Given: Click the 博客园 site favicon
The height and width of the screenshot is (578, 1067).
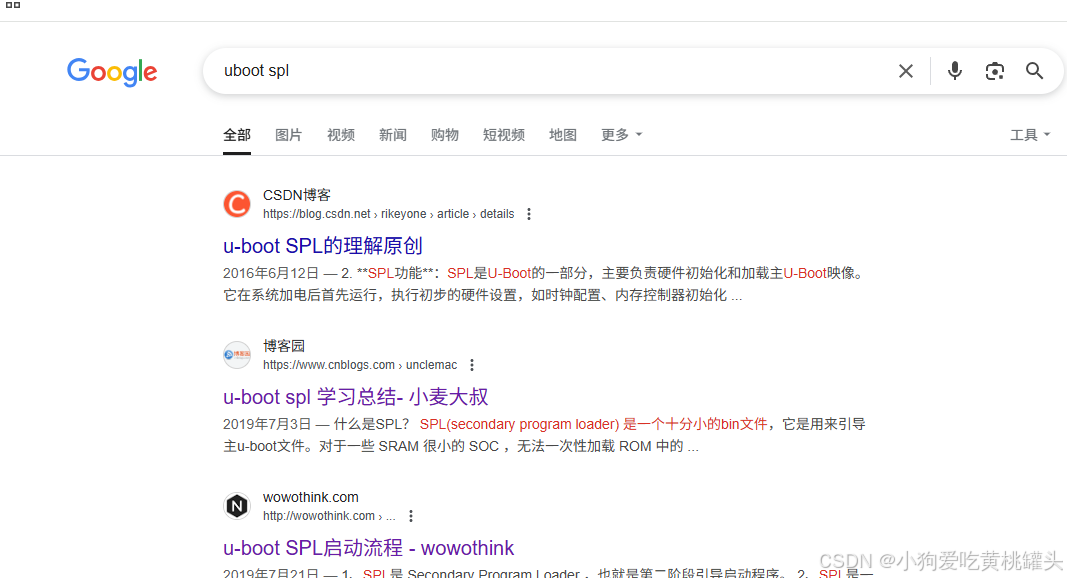Looking at the screenshot, I should 236,354.
